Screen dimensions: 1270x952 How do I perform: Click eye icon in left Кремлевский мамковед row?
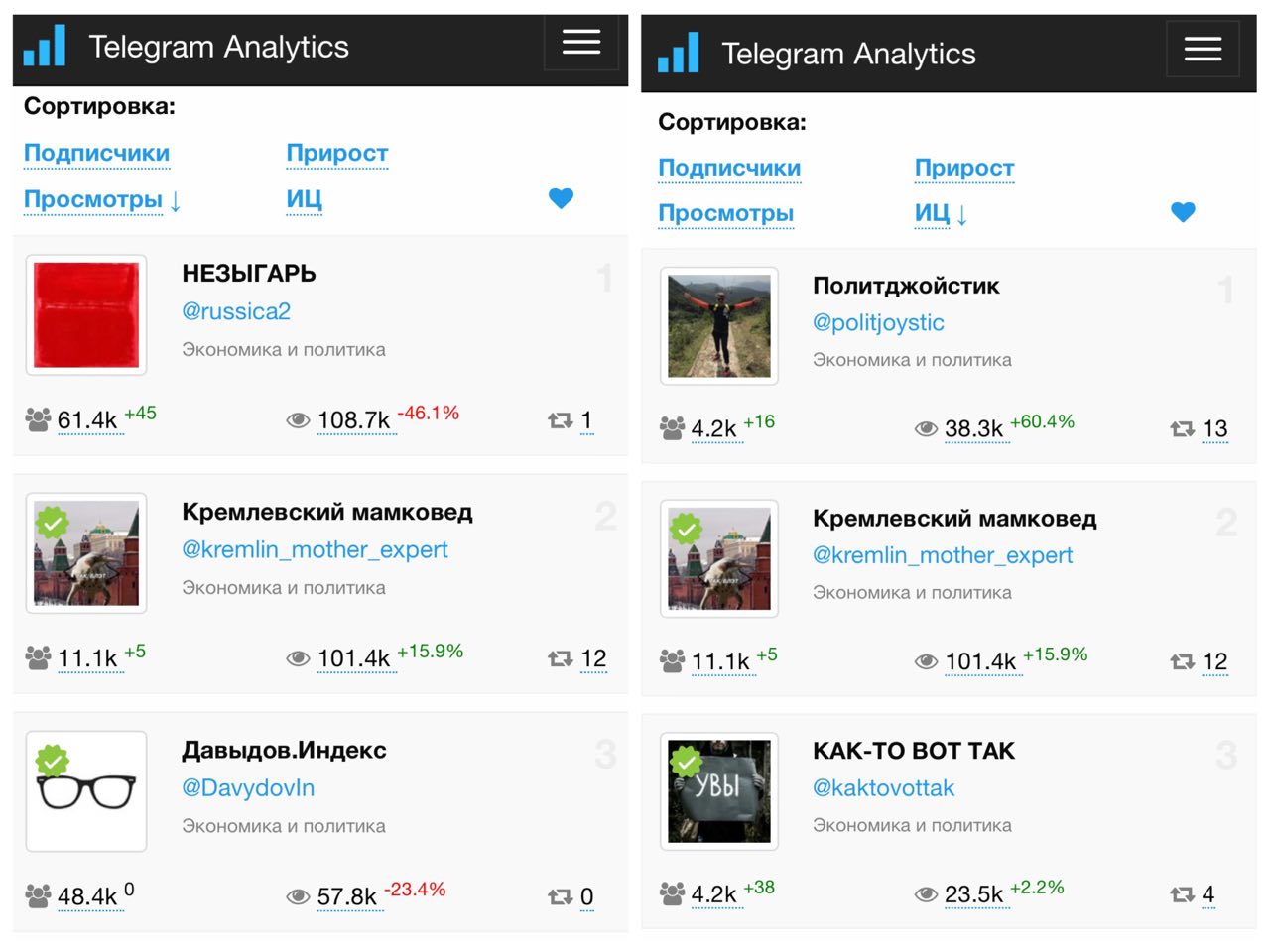pyautogui.click(x=298, y=658)
